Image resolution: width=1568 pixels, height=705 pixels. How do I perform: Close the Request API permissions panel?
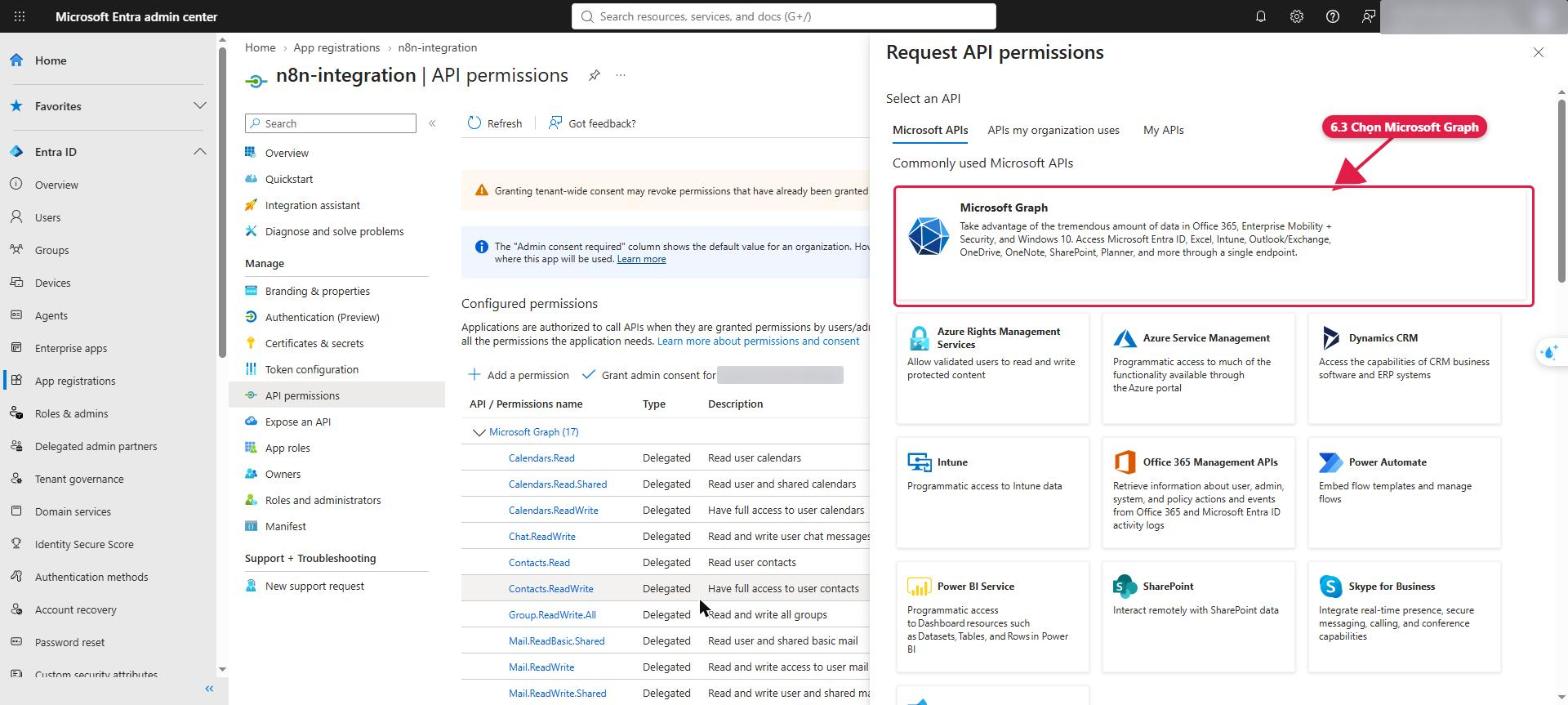pyautogui.click(x=1538, y=52)
